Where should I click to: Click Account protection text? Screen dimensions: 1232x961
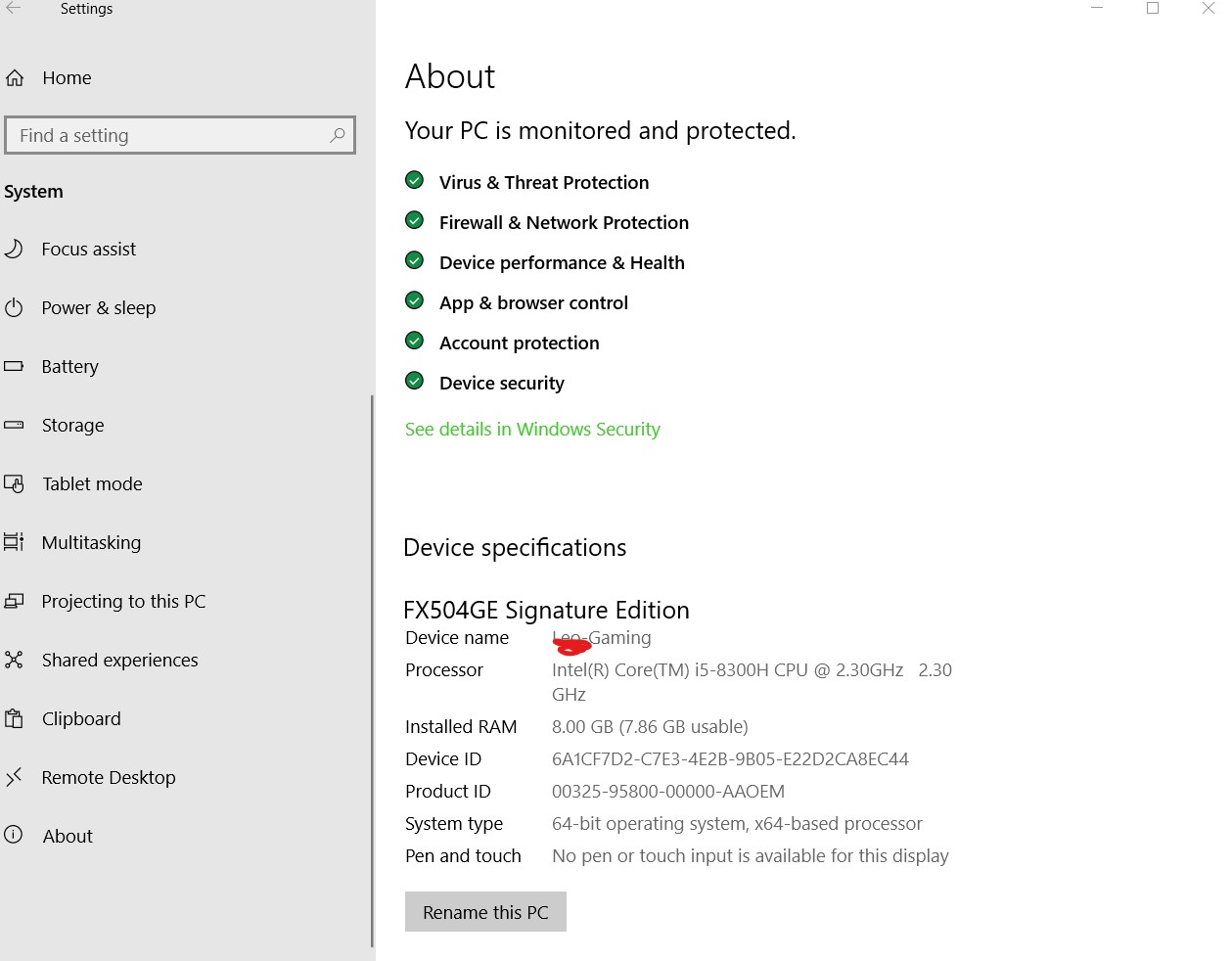click(x=520, y=343)
